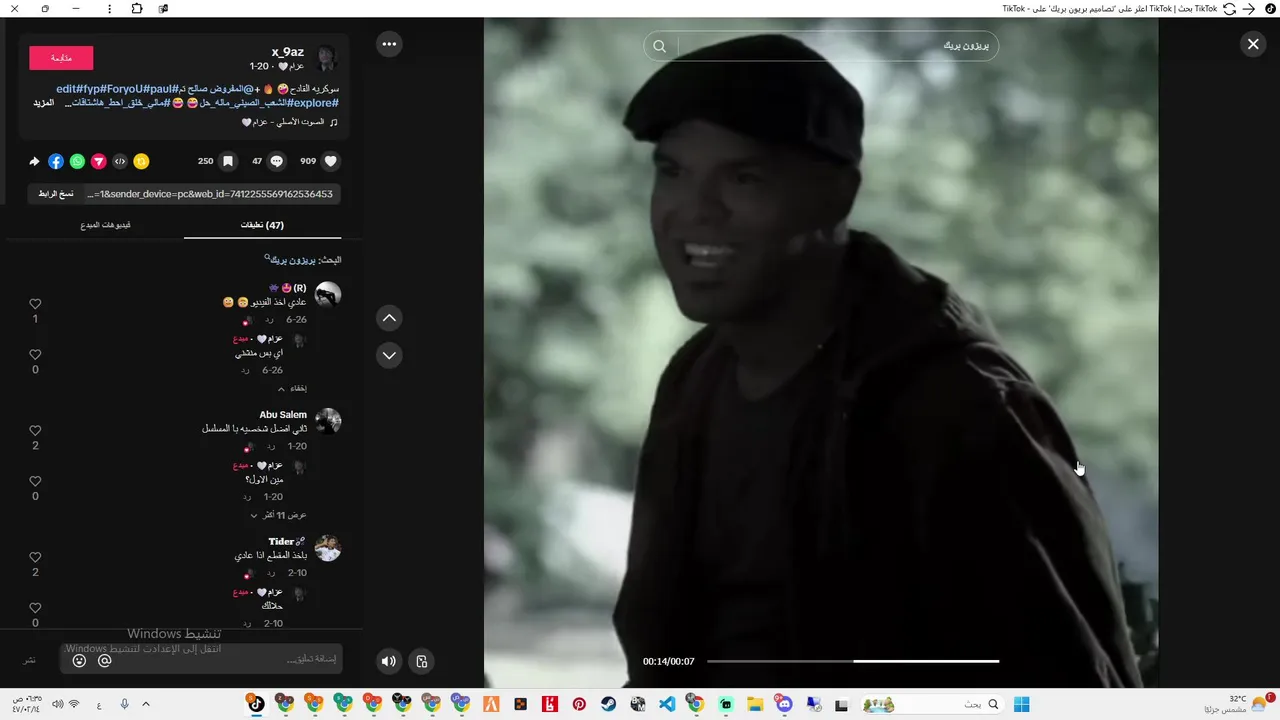Share the video to WhatsApp
This screenshot has width=1280, height=720.
[77, 161]
